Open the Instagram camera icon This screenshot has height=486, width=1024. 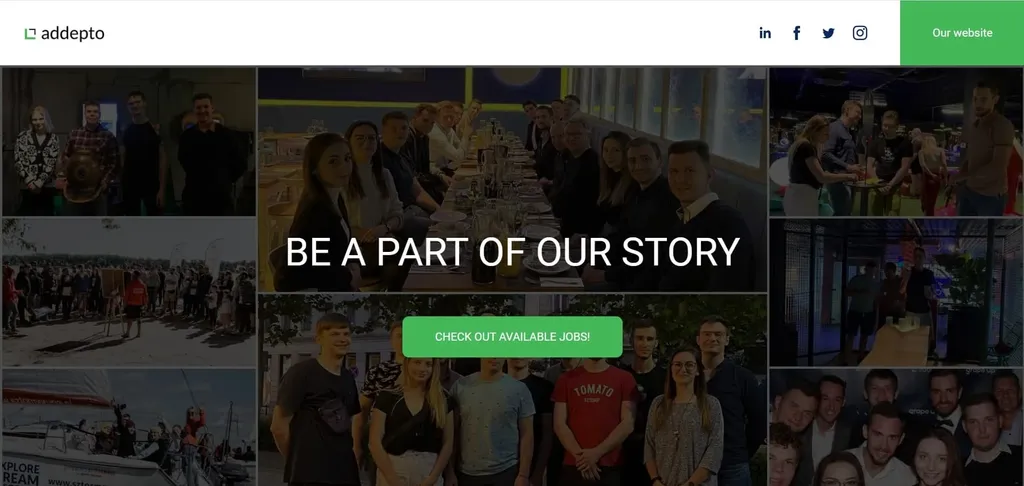point(860,33)
